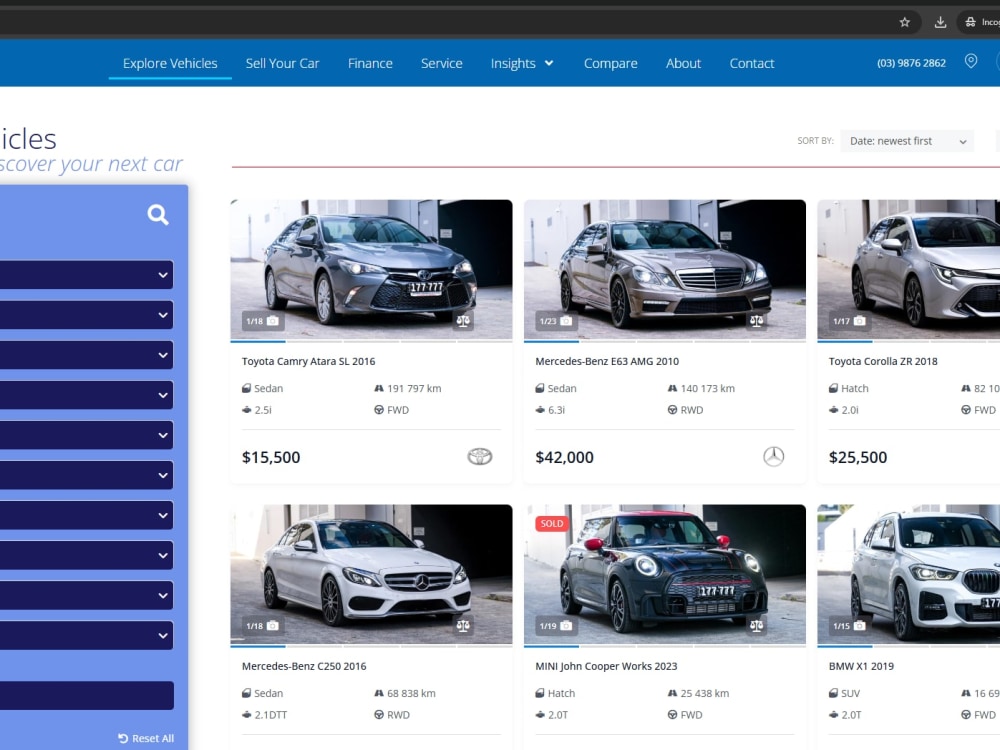This screenshot has width=1000, height=750.
Task: Open the About menu item
Action: 683,63
